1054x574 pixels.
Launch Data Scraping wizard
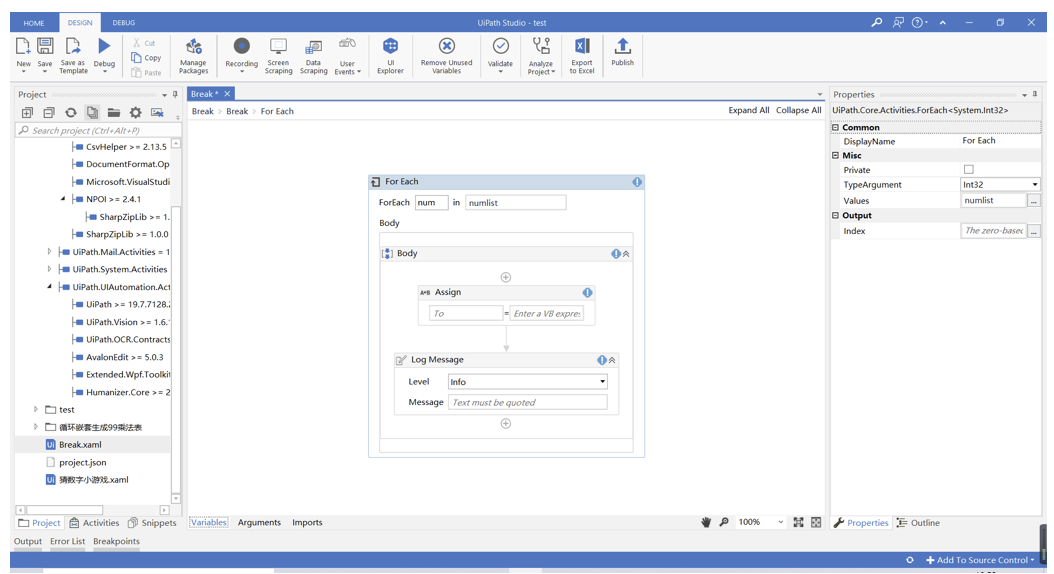(313, 55)
